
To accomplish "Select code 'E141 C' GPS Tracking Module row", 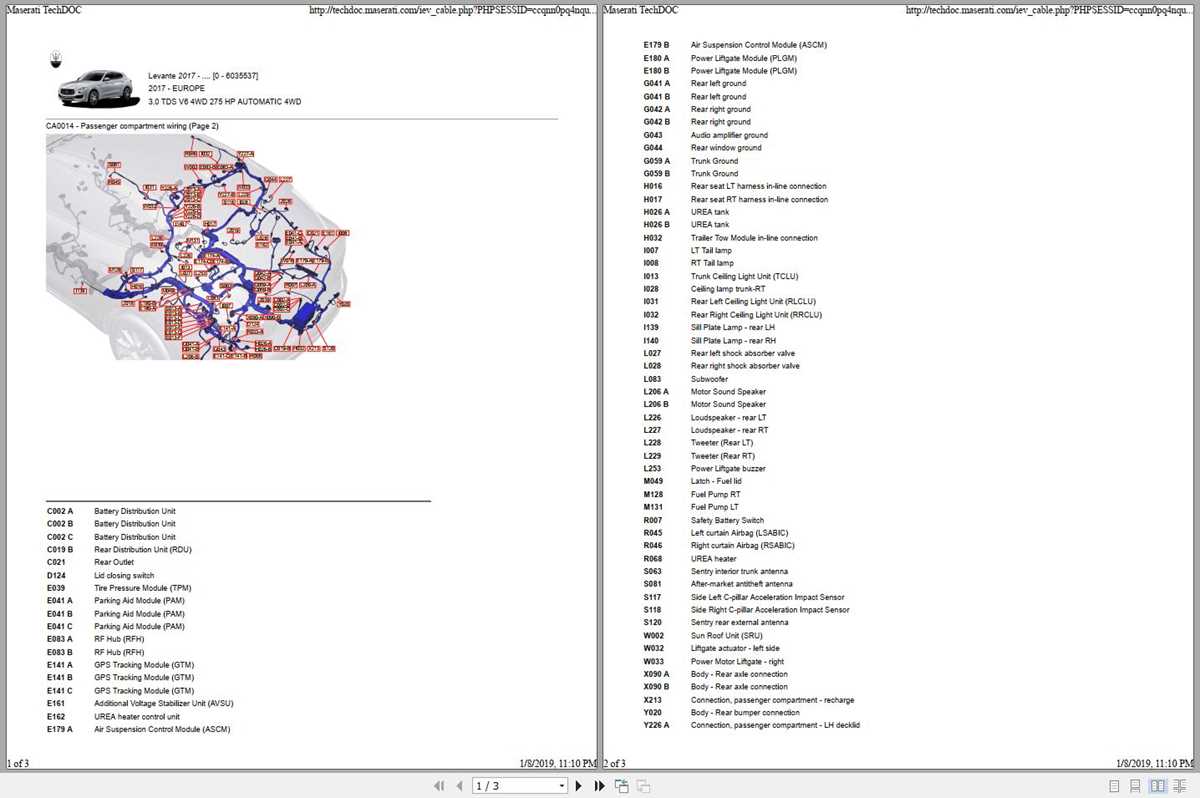I will coord(60,691).
